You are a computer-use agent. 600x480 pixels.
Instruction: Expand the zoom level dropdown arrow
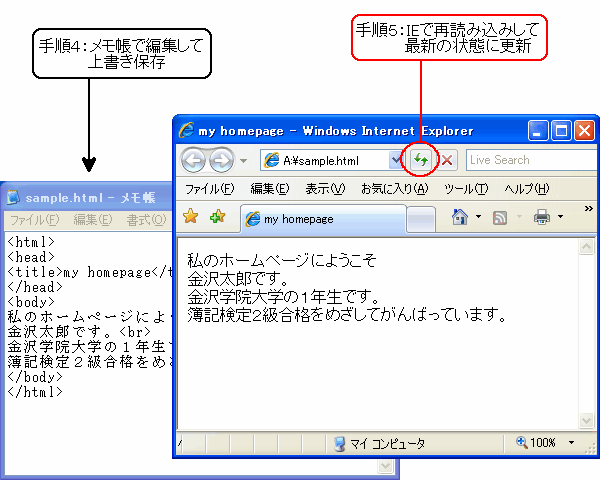pos(571,442)
